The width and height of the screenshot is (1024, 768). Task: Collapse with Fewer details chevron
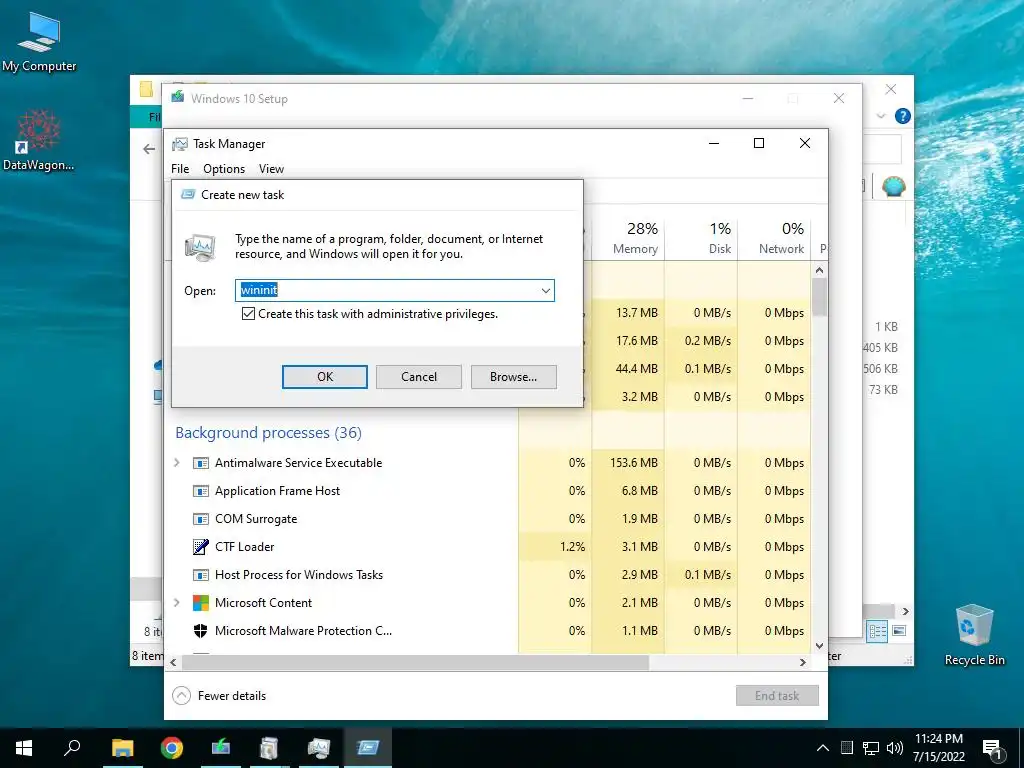point(182,696)
